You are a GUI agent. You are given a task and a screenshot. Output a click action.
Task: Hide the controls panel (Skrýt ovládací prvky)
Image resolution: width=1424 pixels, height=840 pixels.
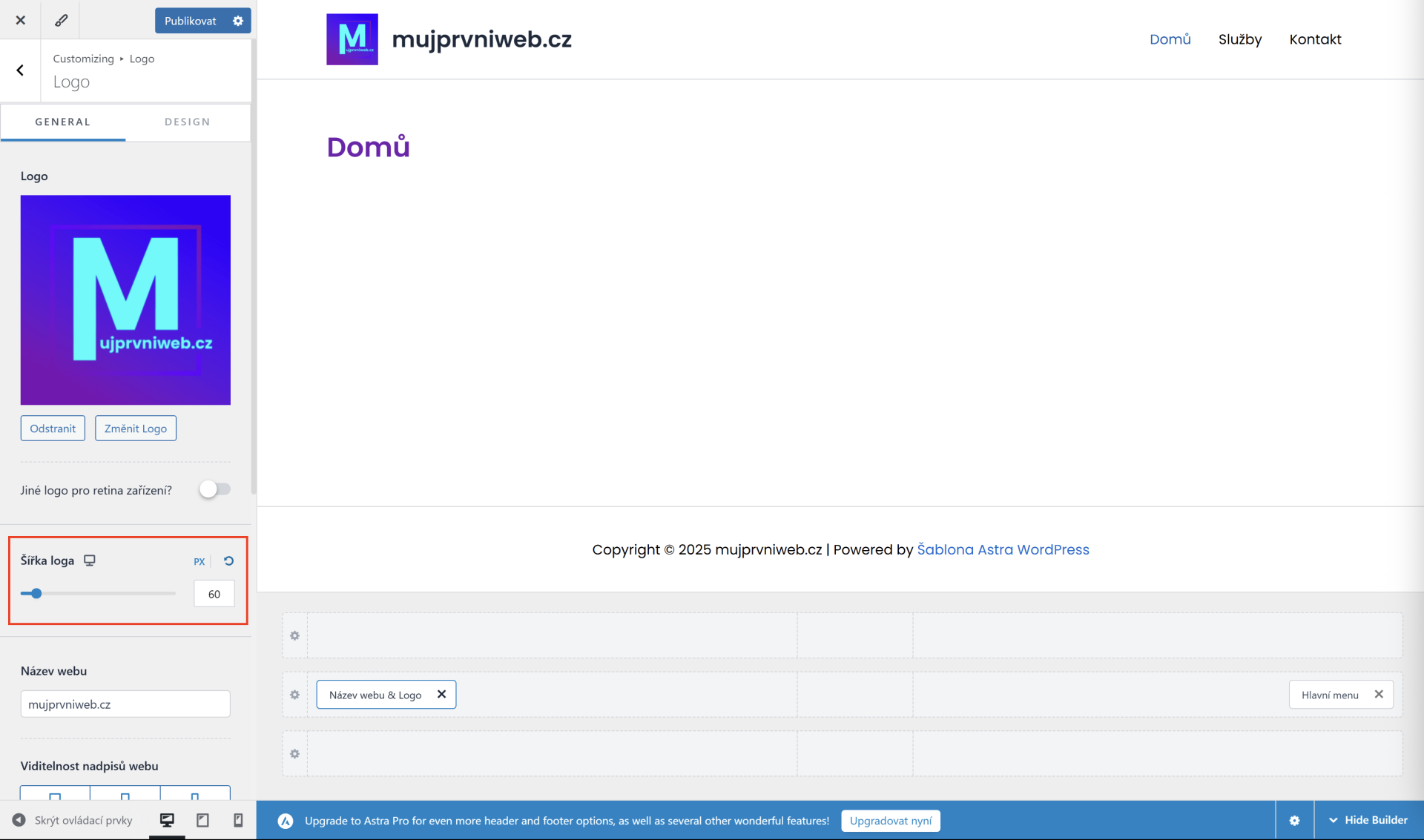(73, 820)
